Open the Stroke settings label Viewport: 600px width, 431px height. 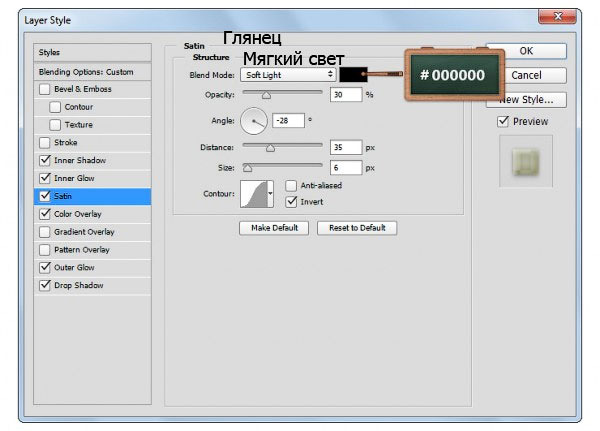point(65,143)
